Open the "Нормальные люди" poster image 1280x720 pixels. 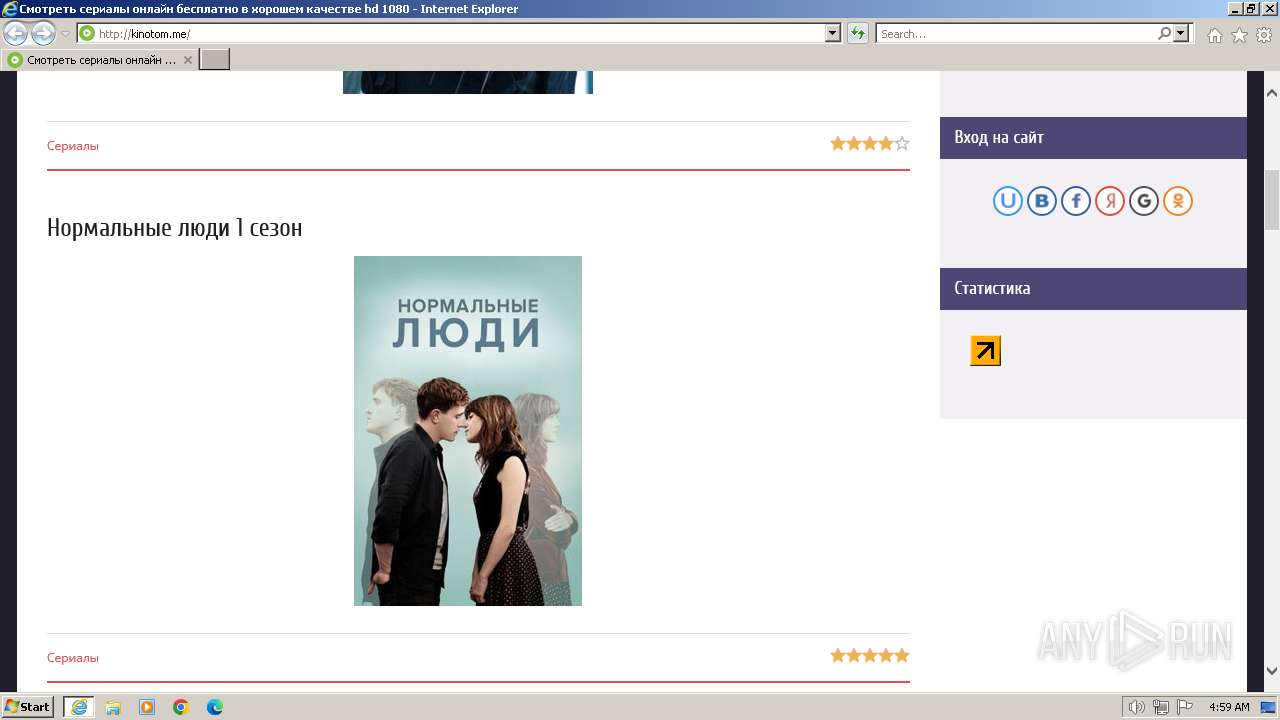click(468, 431)
